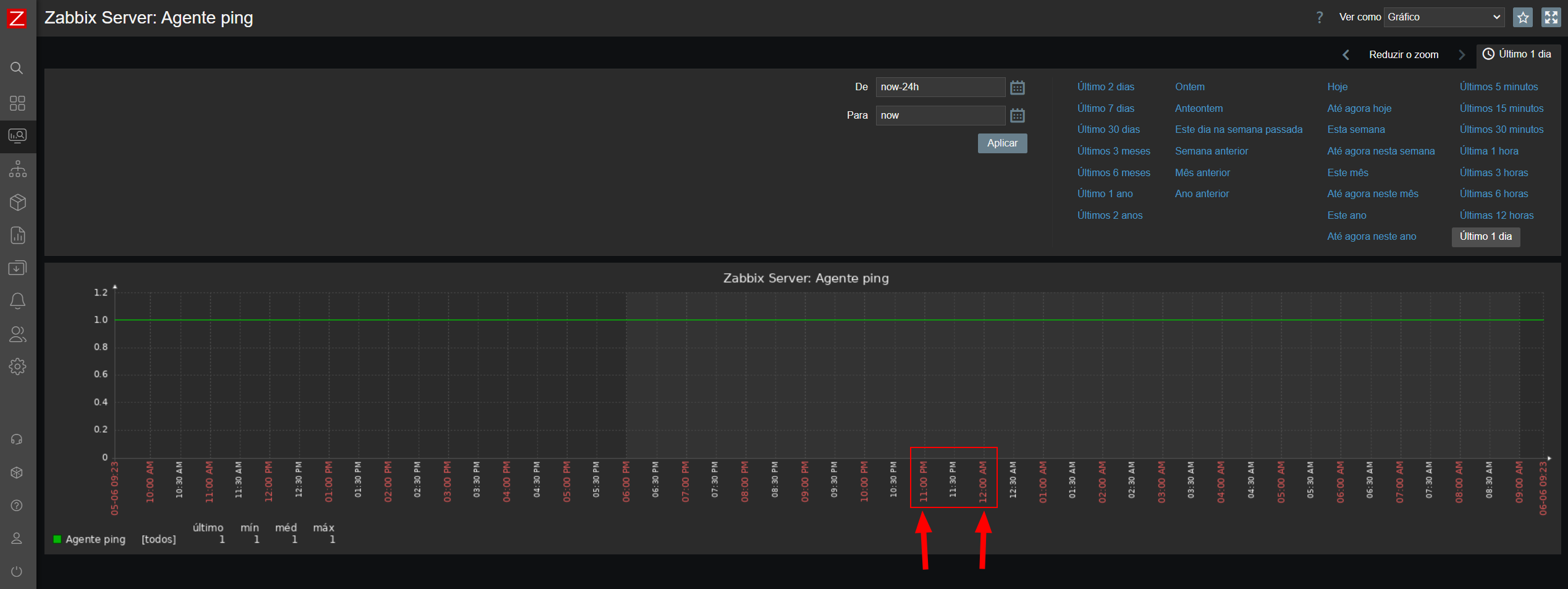Screen dimensions: 1568x589
Task: Select Este dia na semana passada
Action: click(1239, 130)
